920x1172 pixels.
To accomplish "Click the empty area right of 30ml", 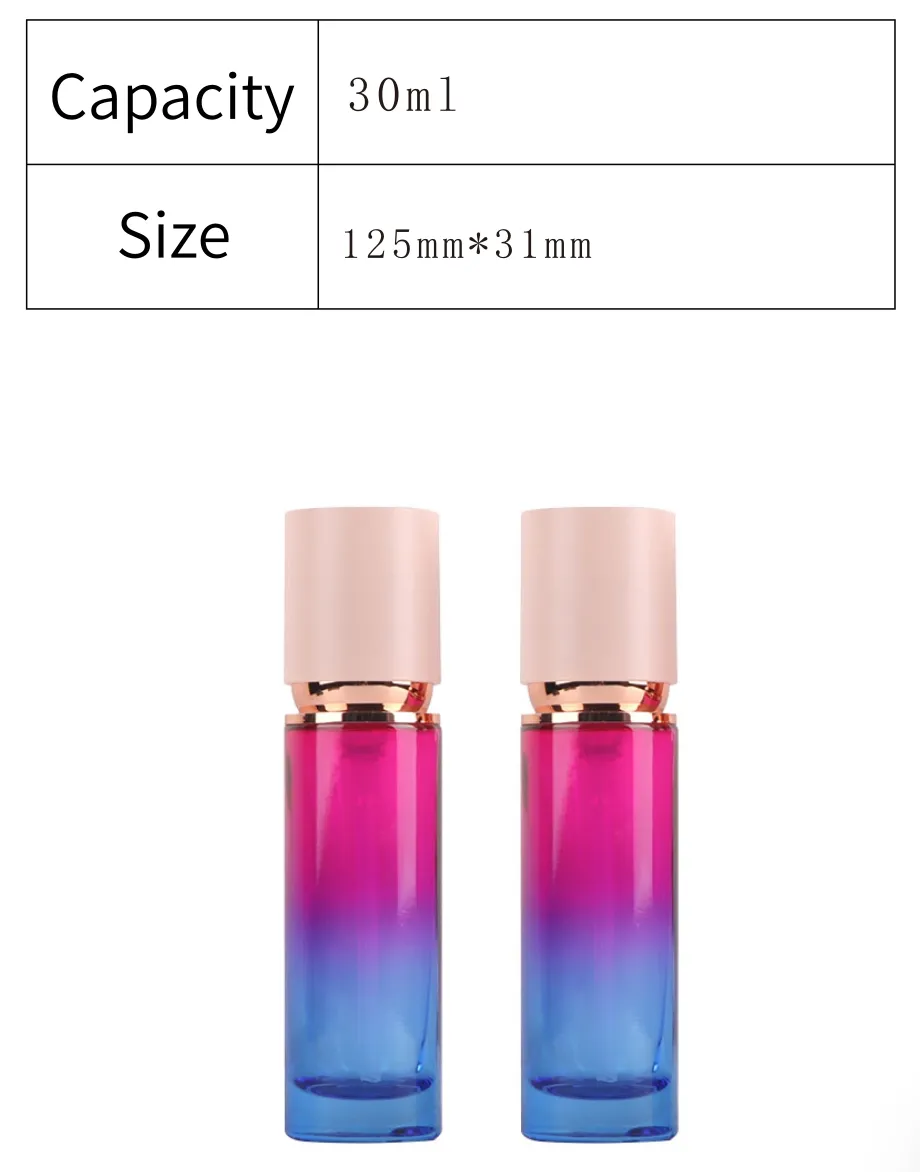I will [x=676, y=93].
